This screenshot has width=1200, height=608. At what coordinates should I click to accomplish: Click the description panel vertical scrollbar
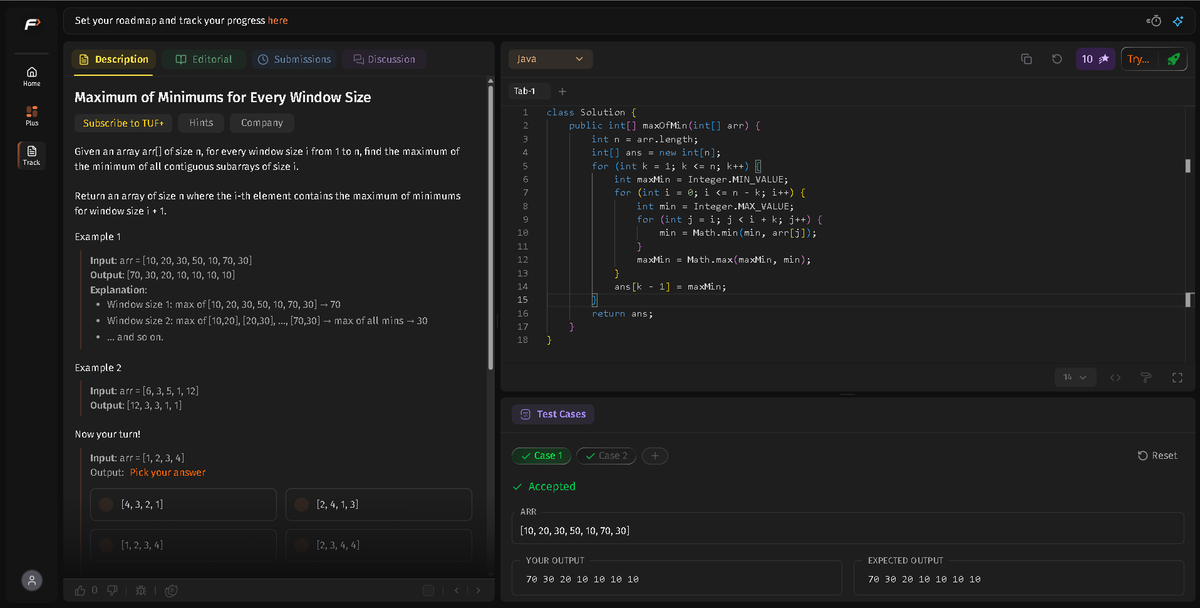tap(490, 230)
